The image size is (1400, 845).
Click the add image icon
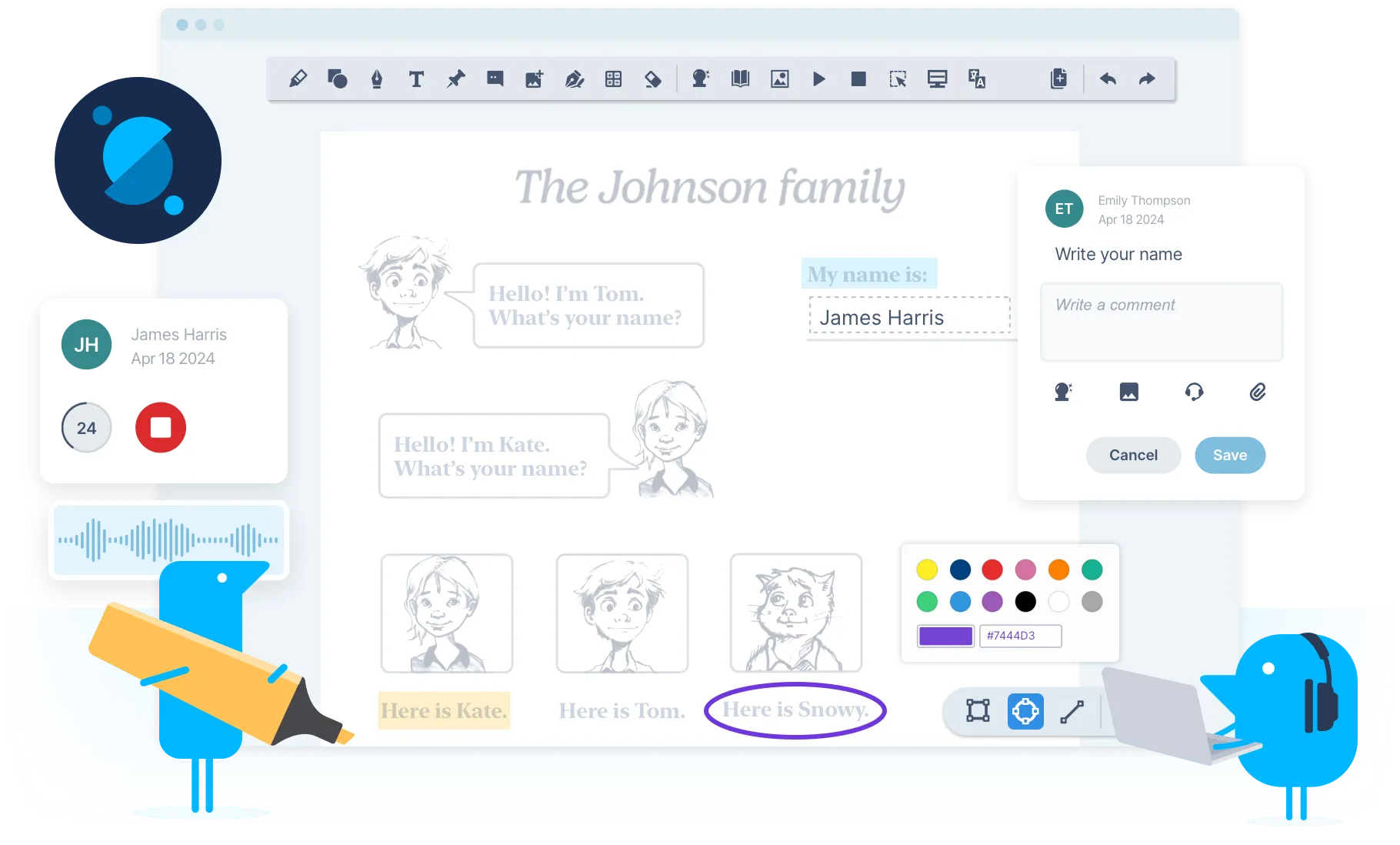535,78
